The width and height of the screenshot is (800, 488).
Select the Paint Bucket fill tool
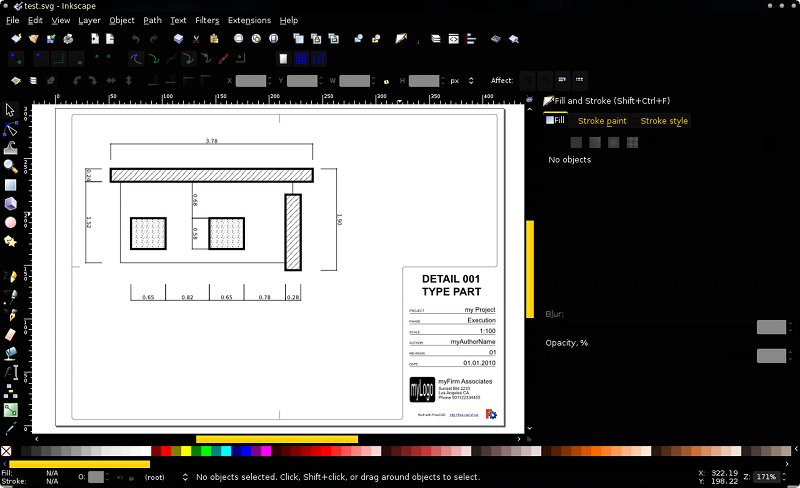(x=10, y=352)
